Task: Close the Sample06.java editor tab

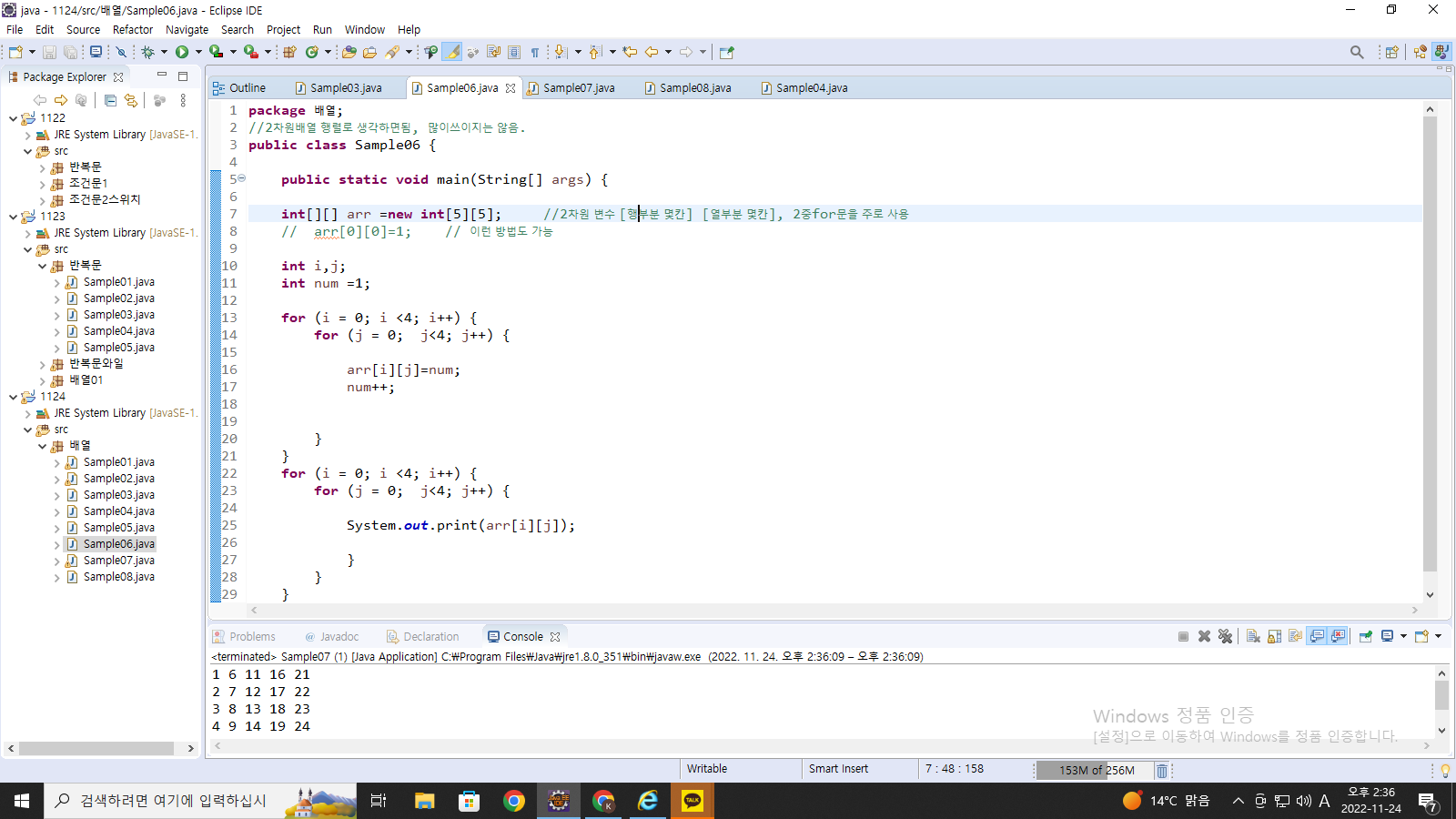Action: tap(511, 88)
